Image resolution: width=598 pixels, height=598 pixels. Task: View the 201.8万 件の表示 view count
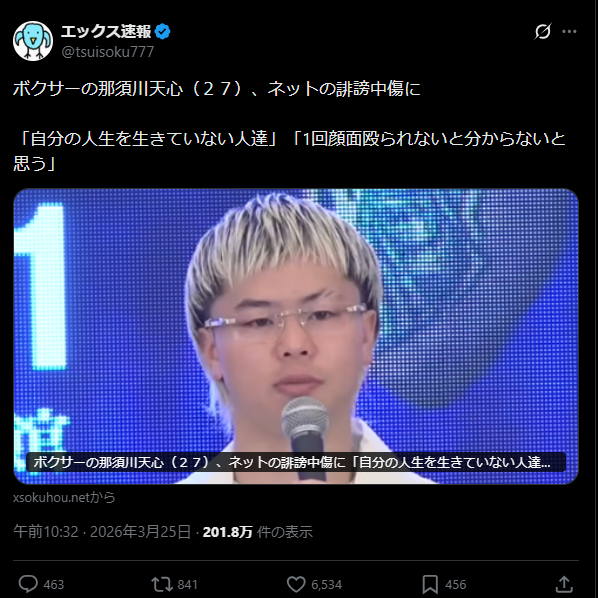257,532
